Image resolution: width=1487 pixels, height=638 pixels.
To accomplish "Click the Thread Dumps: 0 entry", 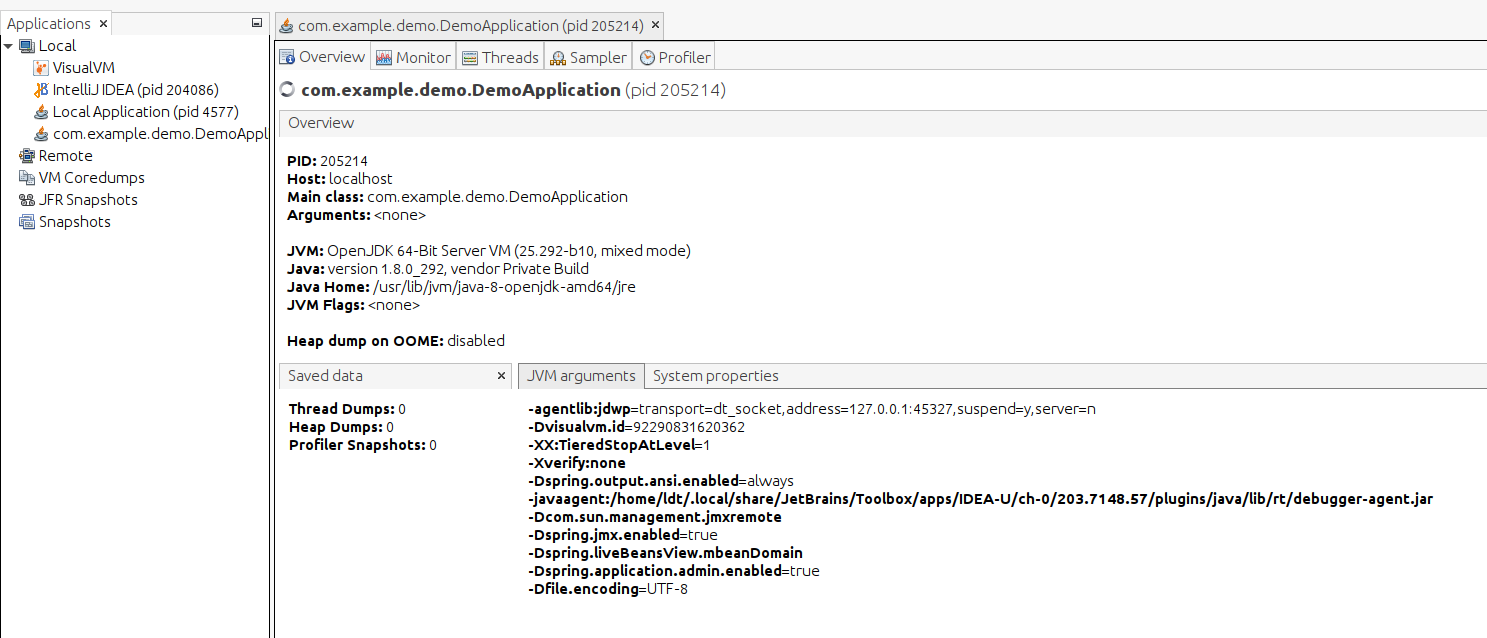I will click(x=347, y=409).
